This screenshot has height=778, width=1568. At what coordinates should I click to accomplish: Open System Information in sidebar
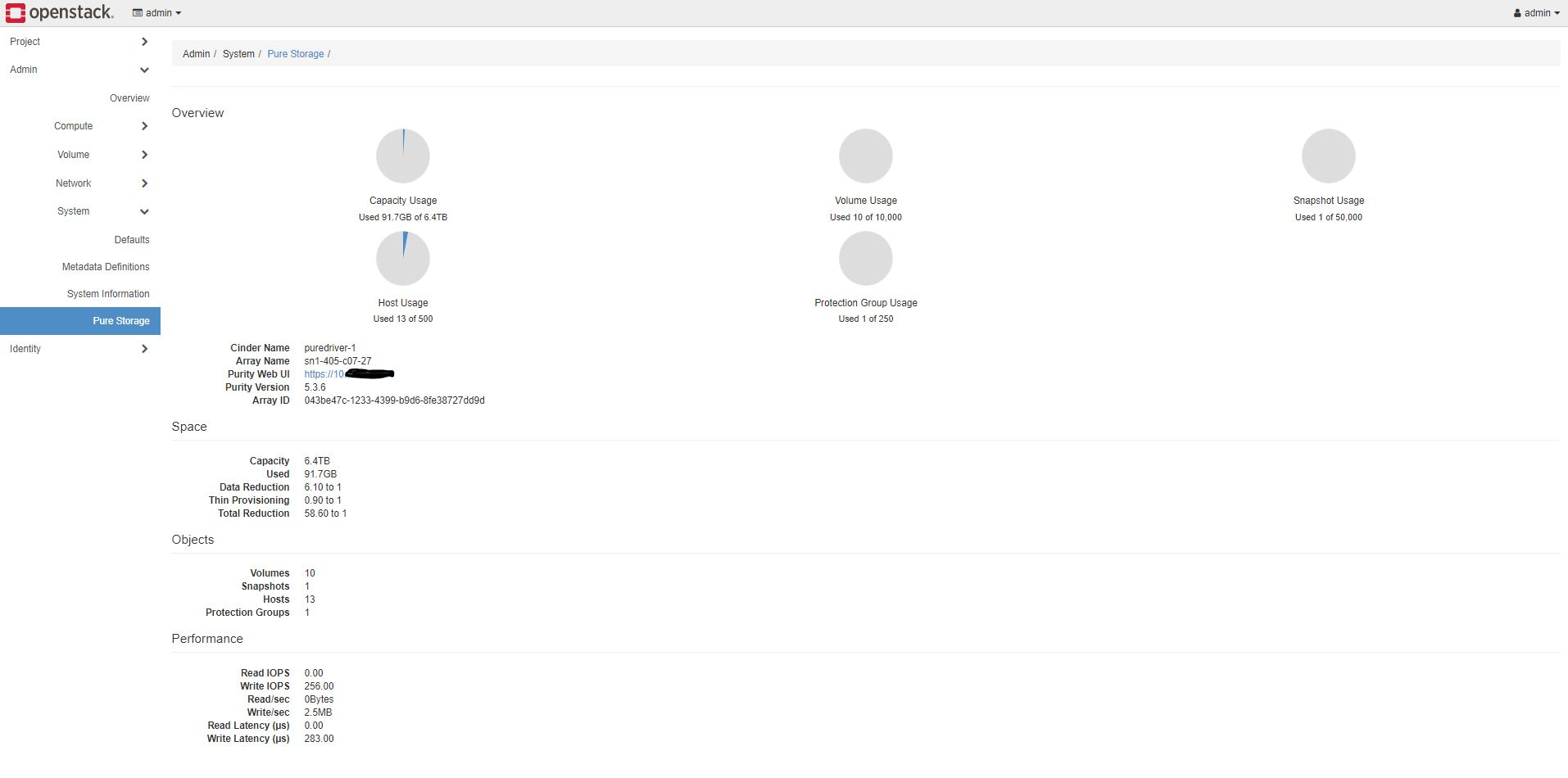pos(108,294)
